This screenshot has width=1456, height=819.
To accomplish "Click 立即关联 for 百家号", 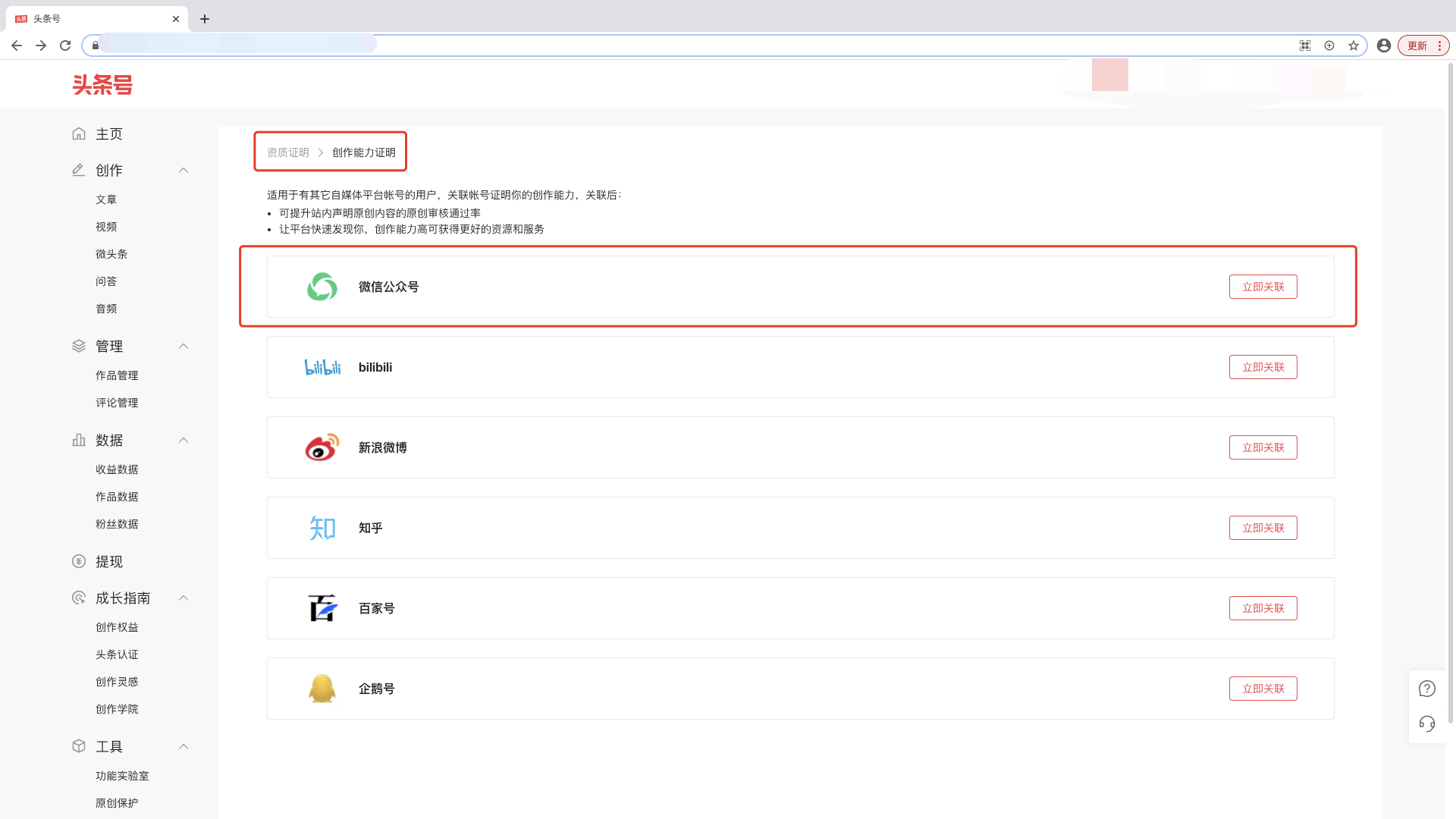I will click(x=1263, y=608).
